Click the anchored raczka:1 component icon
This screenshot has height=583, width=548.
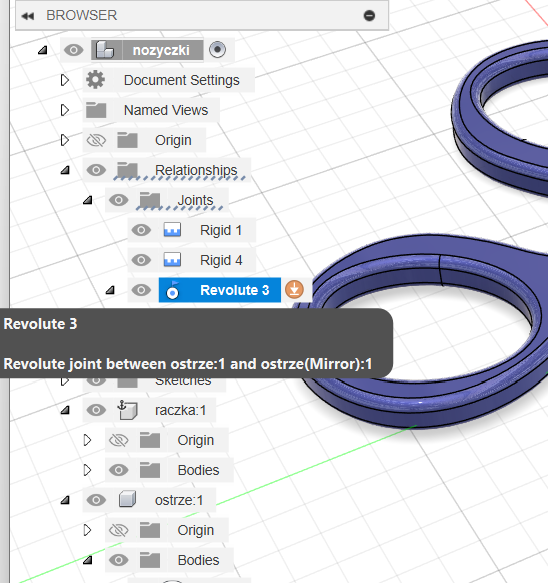[128, 410]
